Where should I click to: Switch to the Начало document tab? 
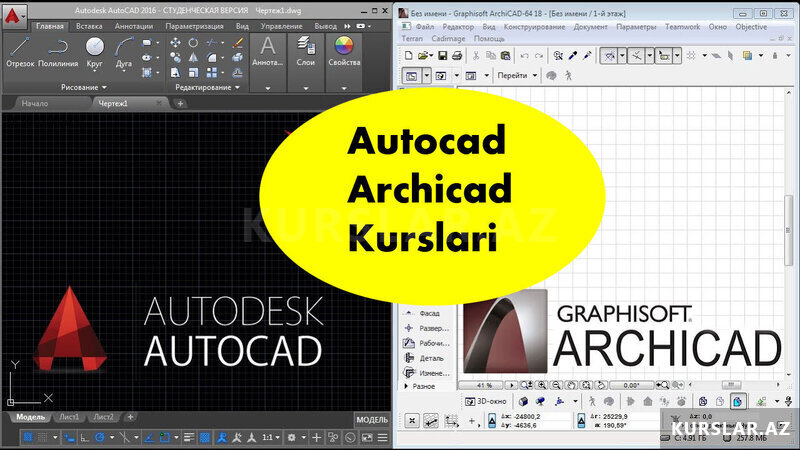pyautogui.click(x=35, y=103)
